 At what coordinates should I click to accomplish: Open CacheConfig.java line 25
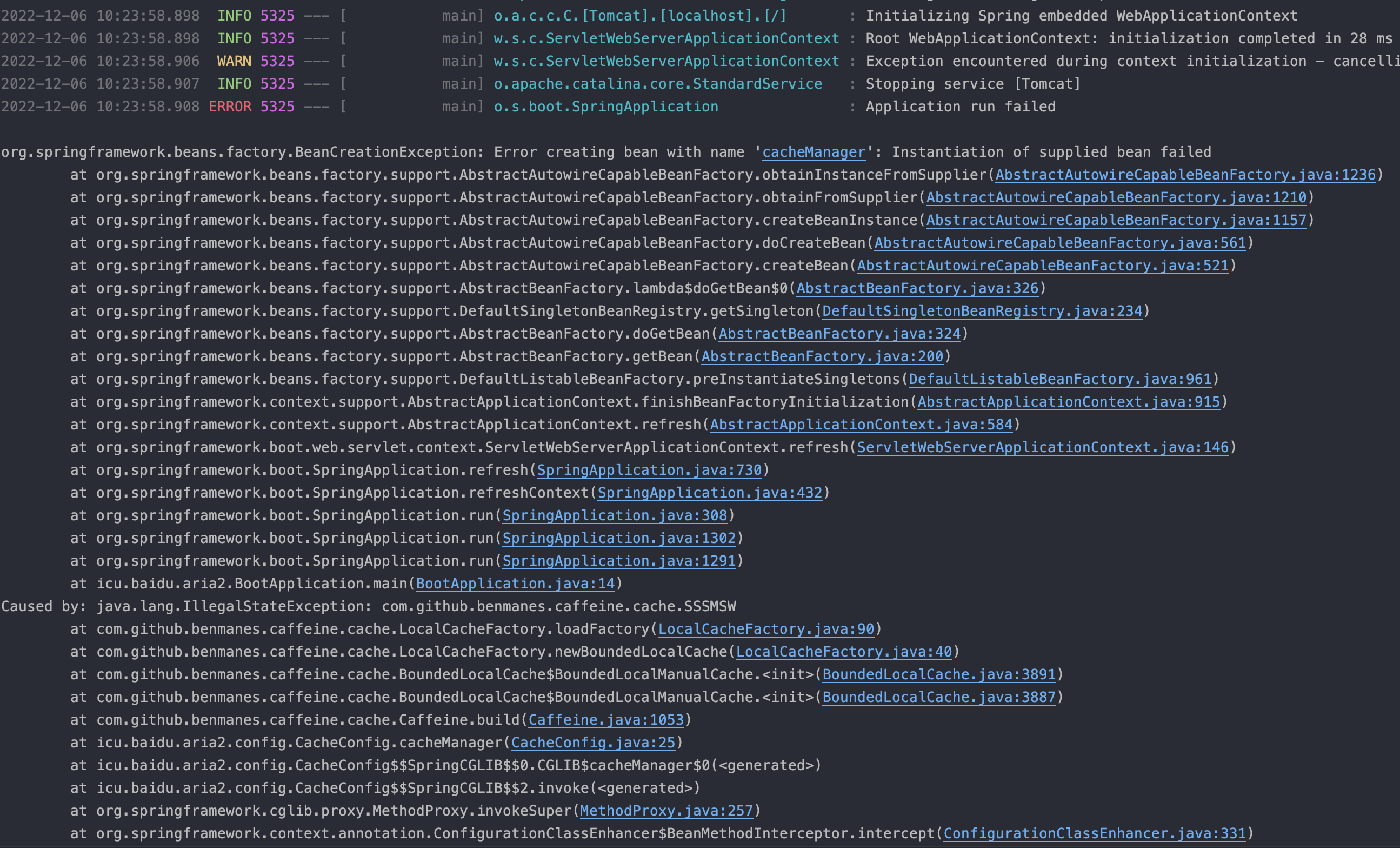592,743
